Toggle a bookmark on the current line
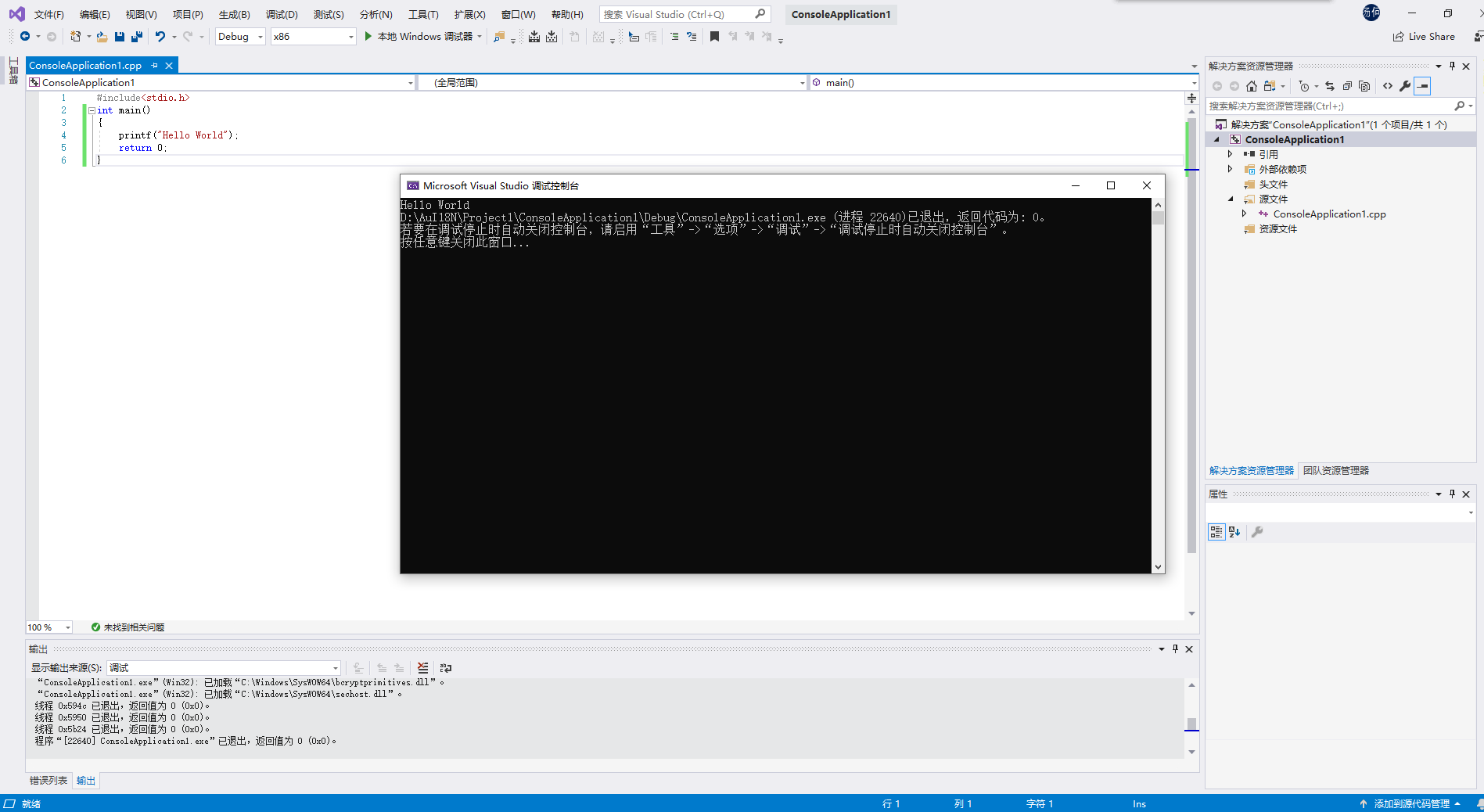 [714, 37]
